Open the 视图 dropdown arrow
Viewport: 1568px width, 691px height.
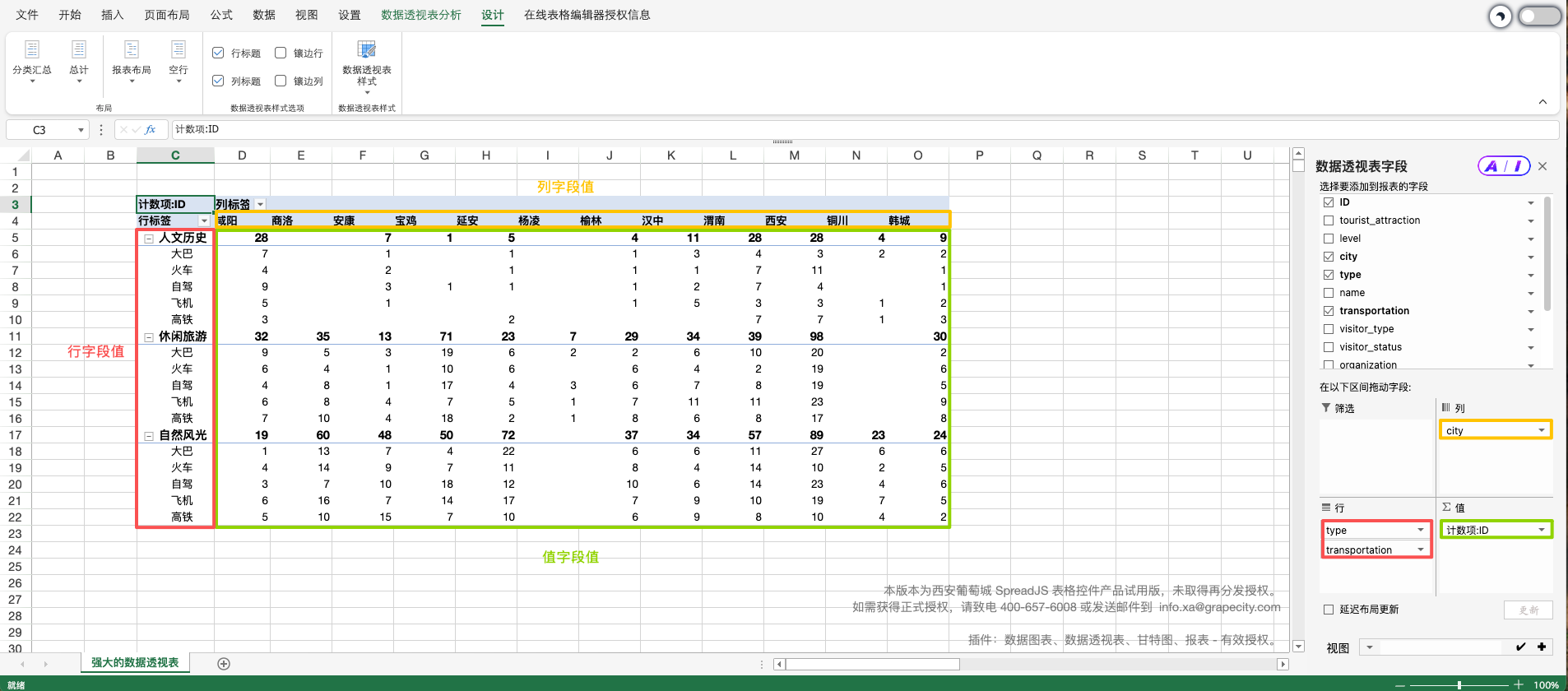pos(1370,647)
